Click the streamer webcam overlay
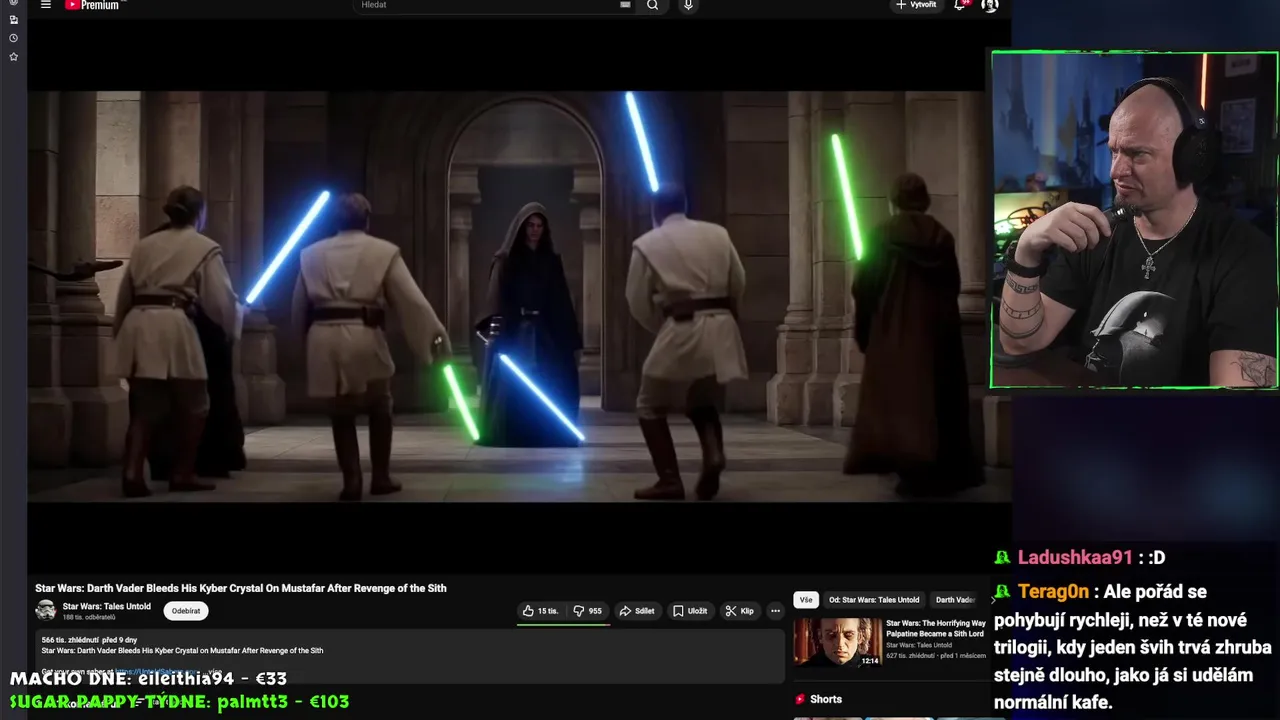This screenshot has width=1280, height=720. click(x=1135, y=220)
